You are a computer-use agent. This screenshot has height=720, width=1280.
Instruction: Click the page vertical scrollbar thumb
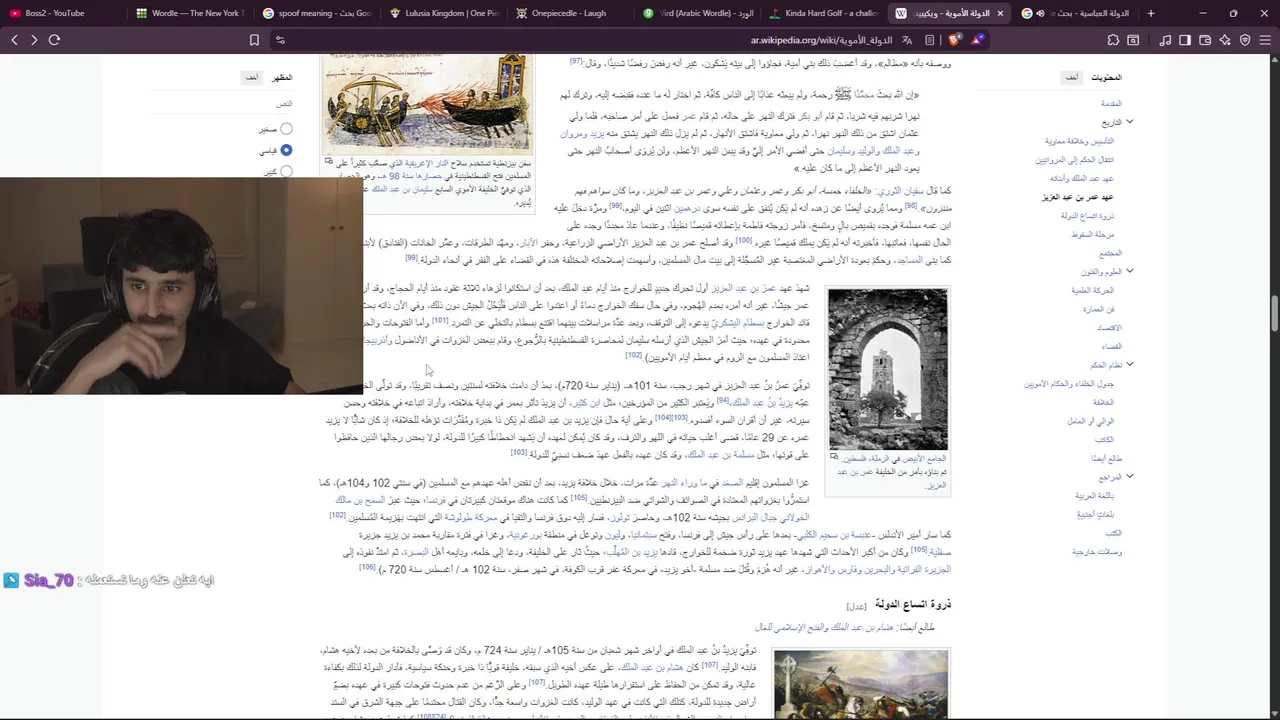(1275, 311)
